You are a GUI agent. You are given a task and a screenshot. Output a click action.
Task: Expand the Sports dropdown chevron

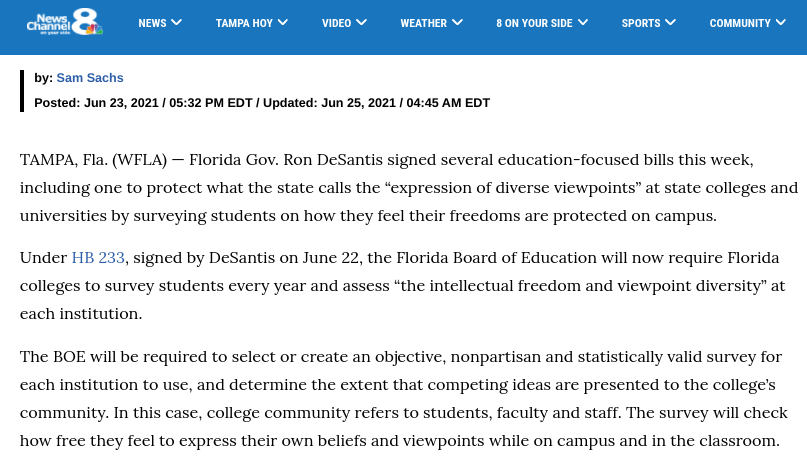pos(670,22)
